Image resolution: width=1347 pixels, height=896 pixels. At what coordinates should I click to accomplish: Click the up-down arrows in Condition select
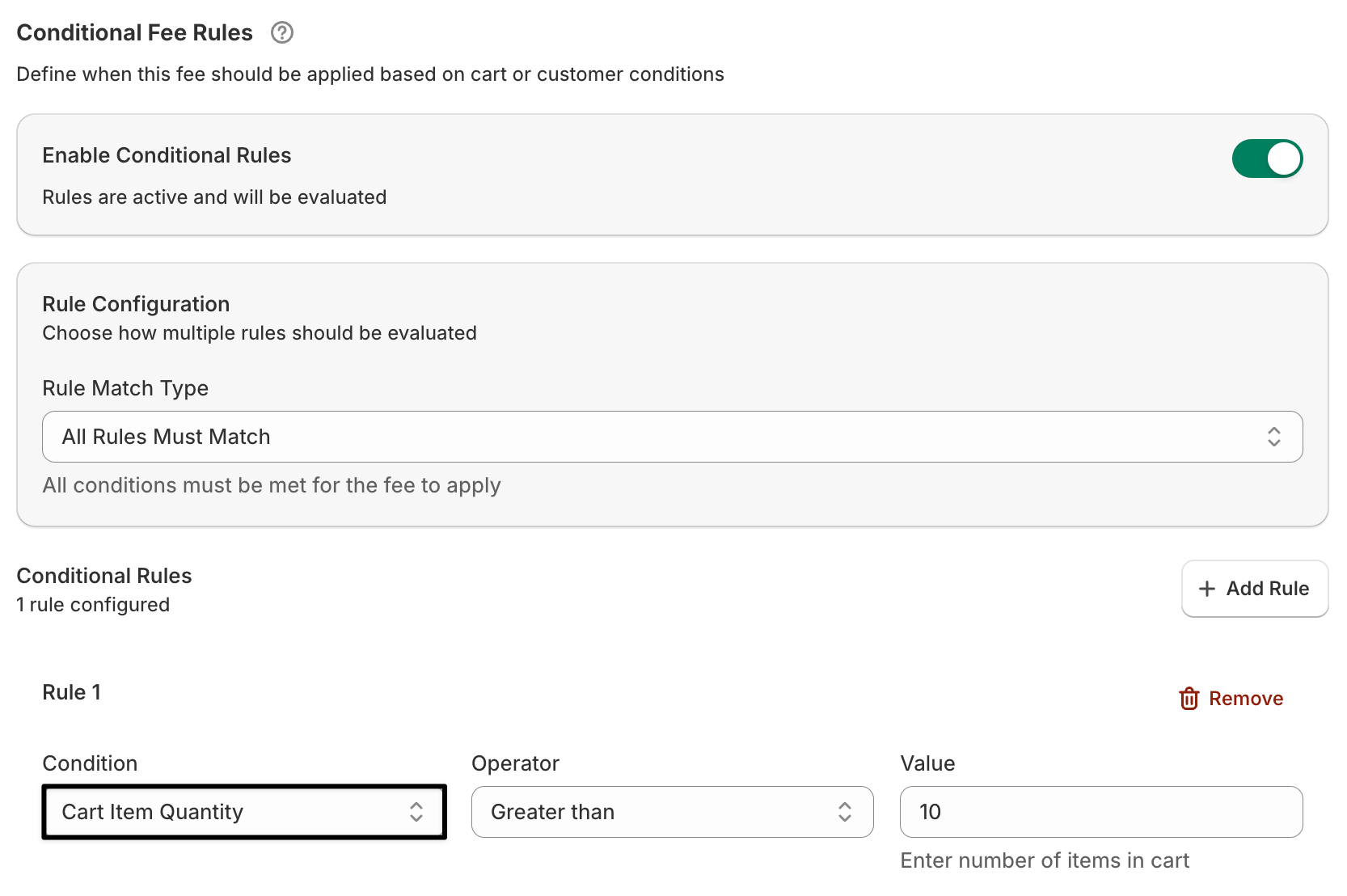pyautogui.click(x=416, y=812)
